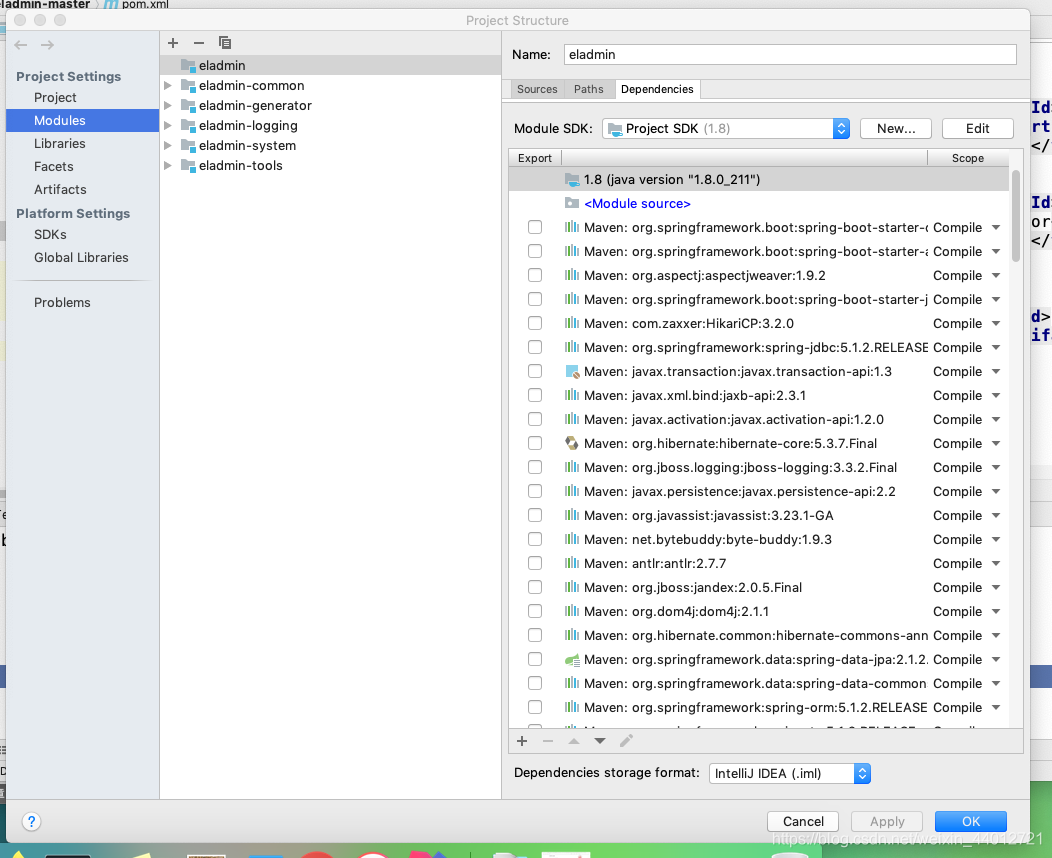
Task: Open help with the question mark icon
Action: point(31,821)
